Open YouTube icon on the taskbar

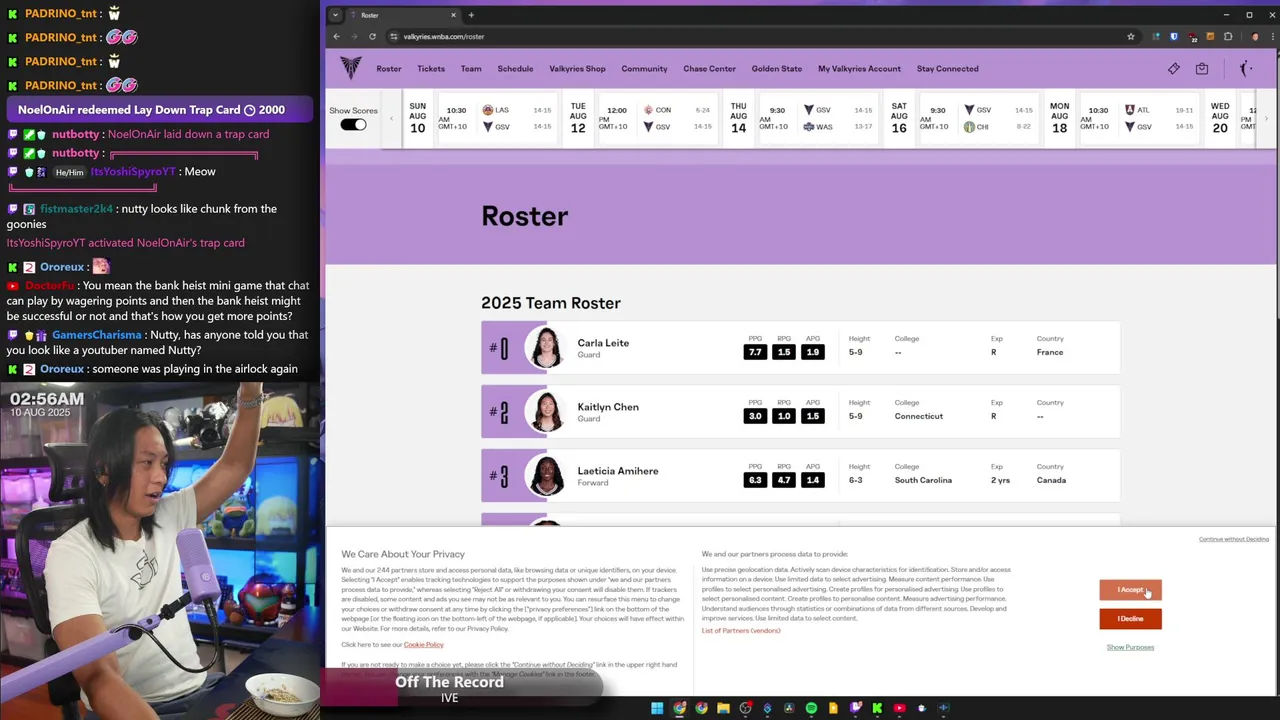(x=899, y=708)
